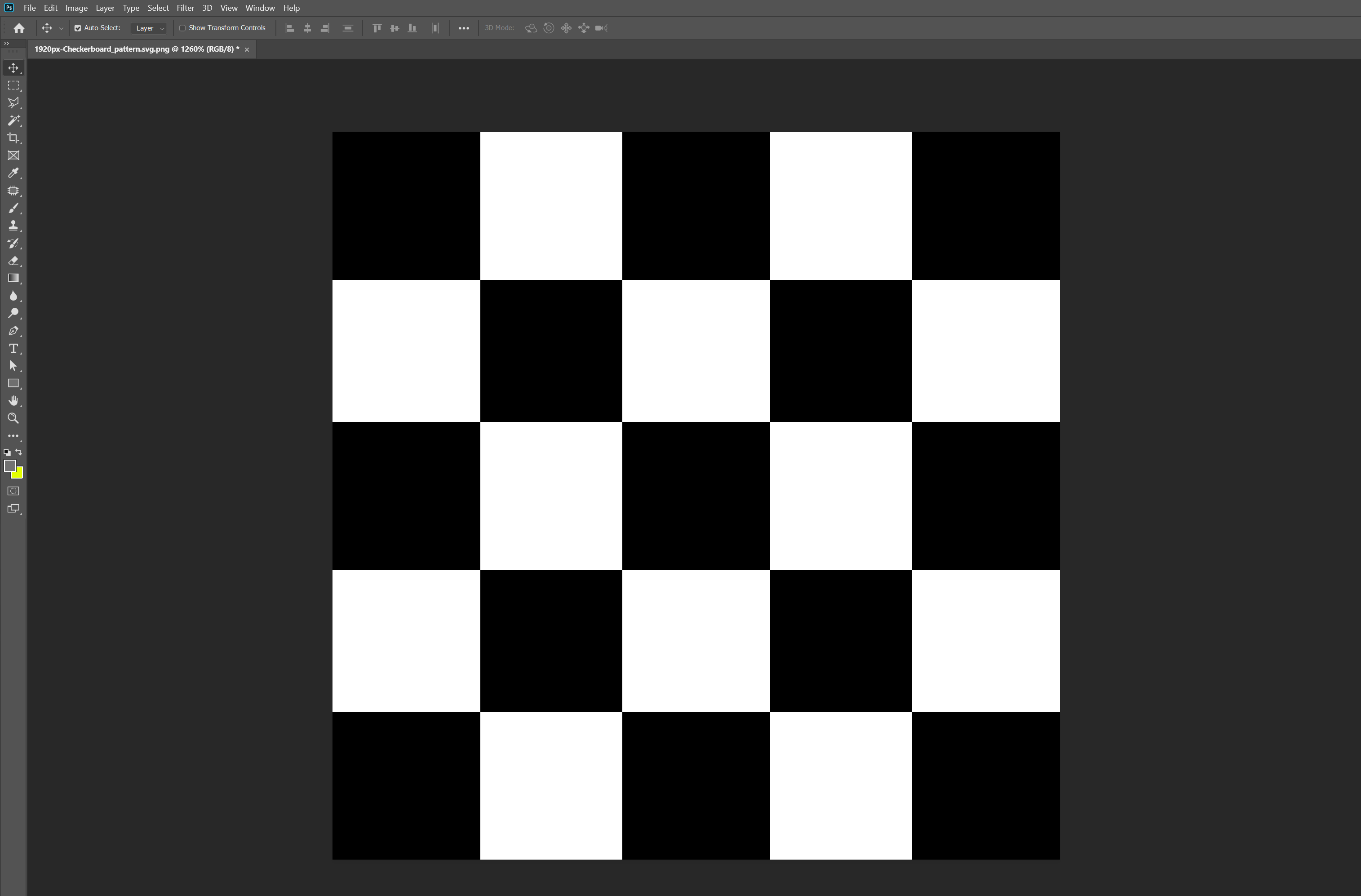1361x896 pixels.
Task: Click the Home button
Action: [x=19, y=28]
